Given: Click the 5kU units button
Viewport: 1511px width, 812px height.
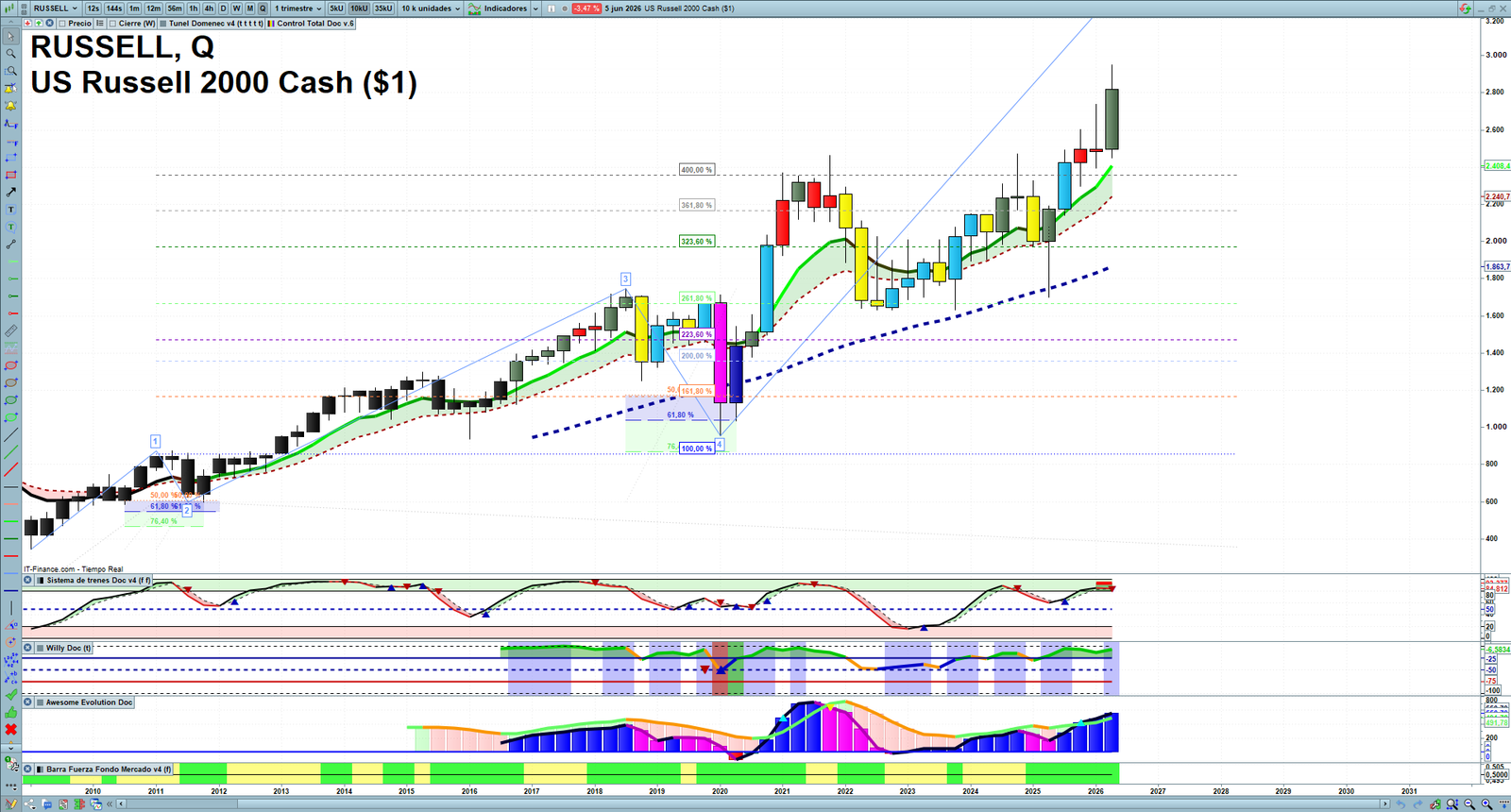Looking at the screenshot, I should pyautogui.click(x=336, y=8).
